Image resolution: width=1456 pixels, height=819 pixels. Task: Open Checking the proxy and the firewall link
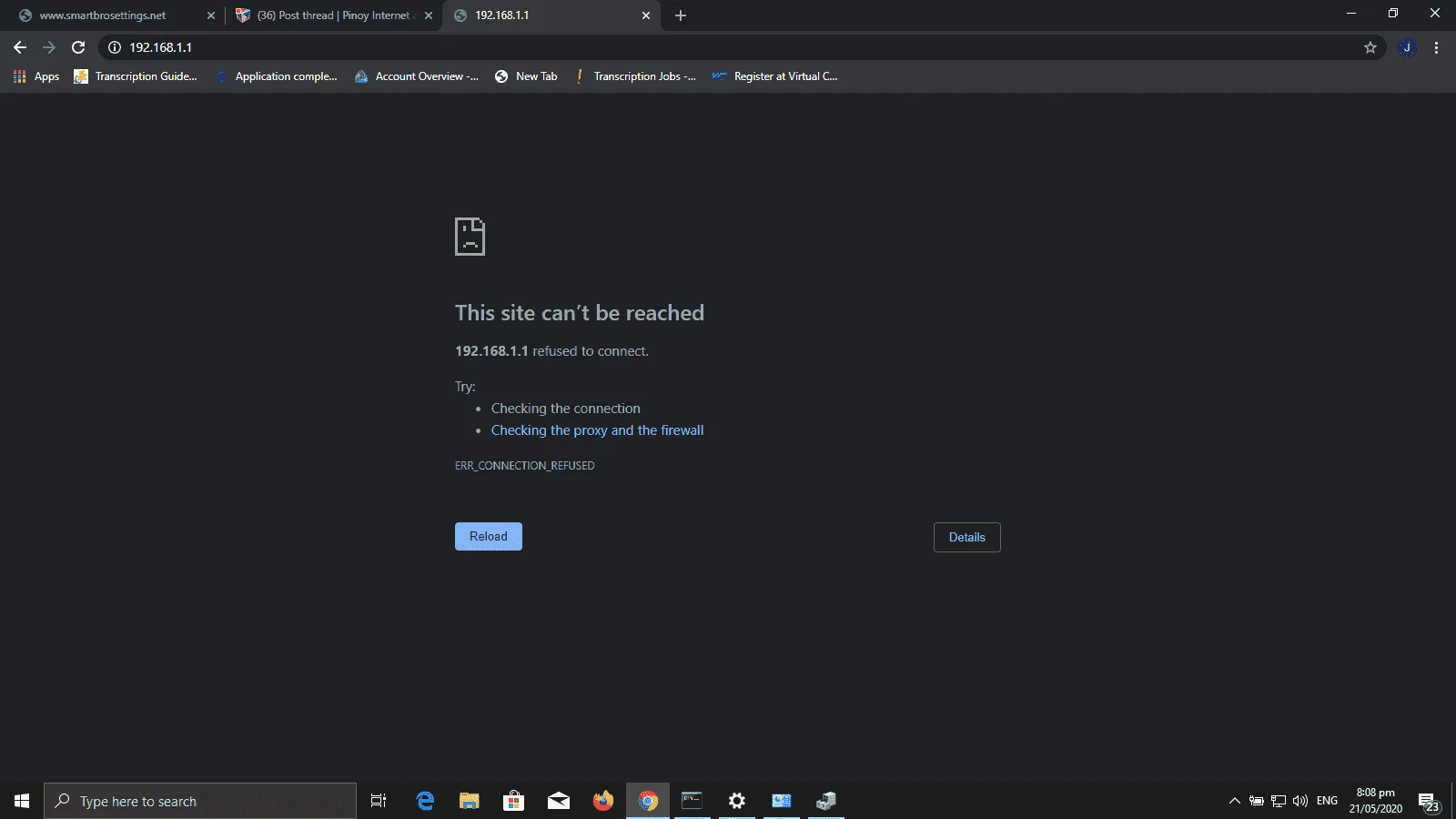[597, 430]
